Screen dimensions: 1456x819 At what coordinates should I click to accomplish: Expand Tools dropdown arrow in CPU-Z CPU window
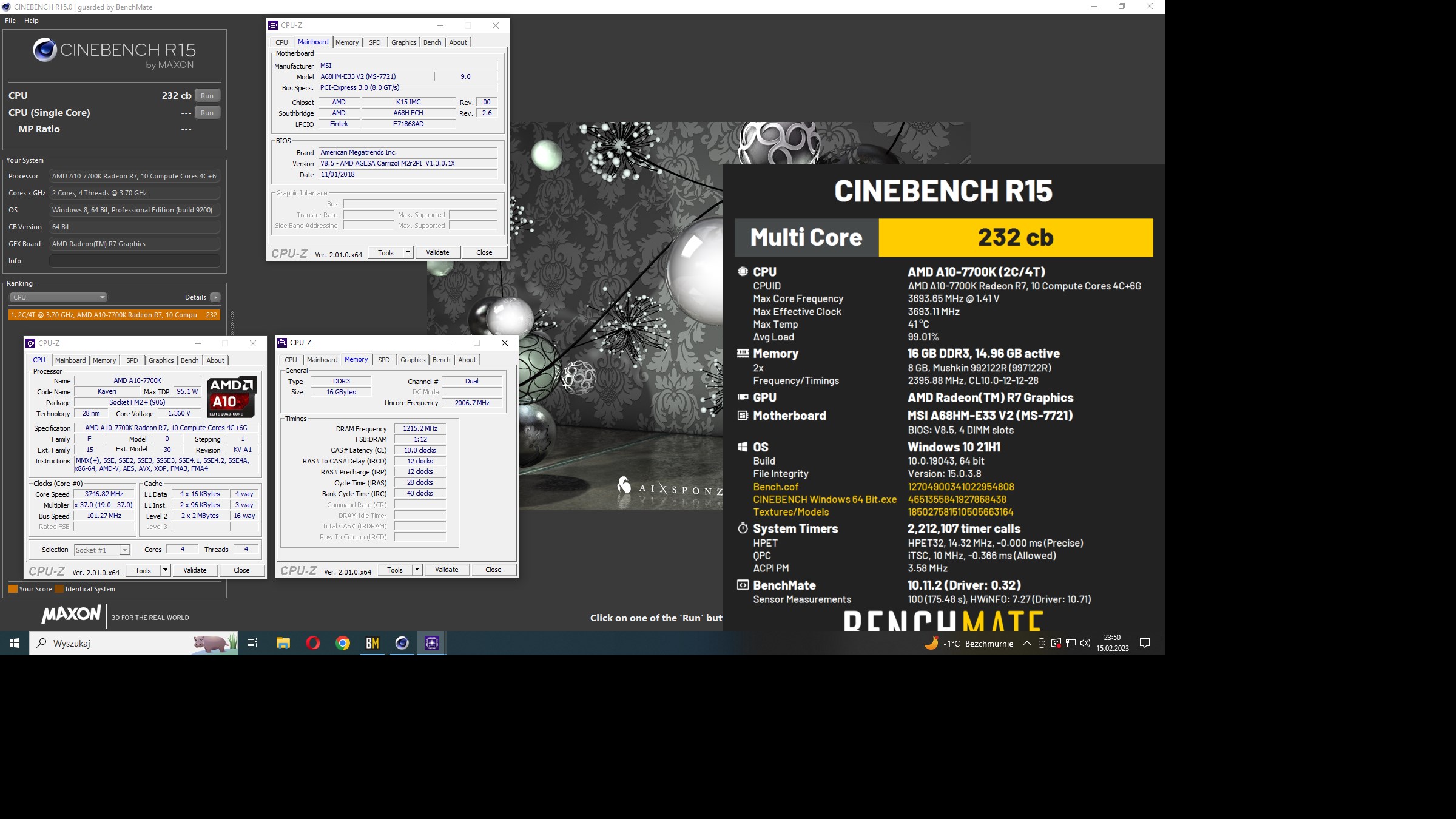point(165,570)
